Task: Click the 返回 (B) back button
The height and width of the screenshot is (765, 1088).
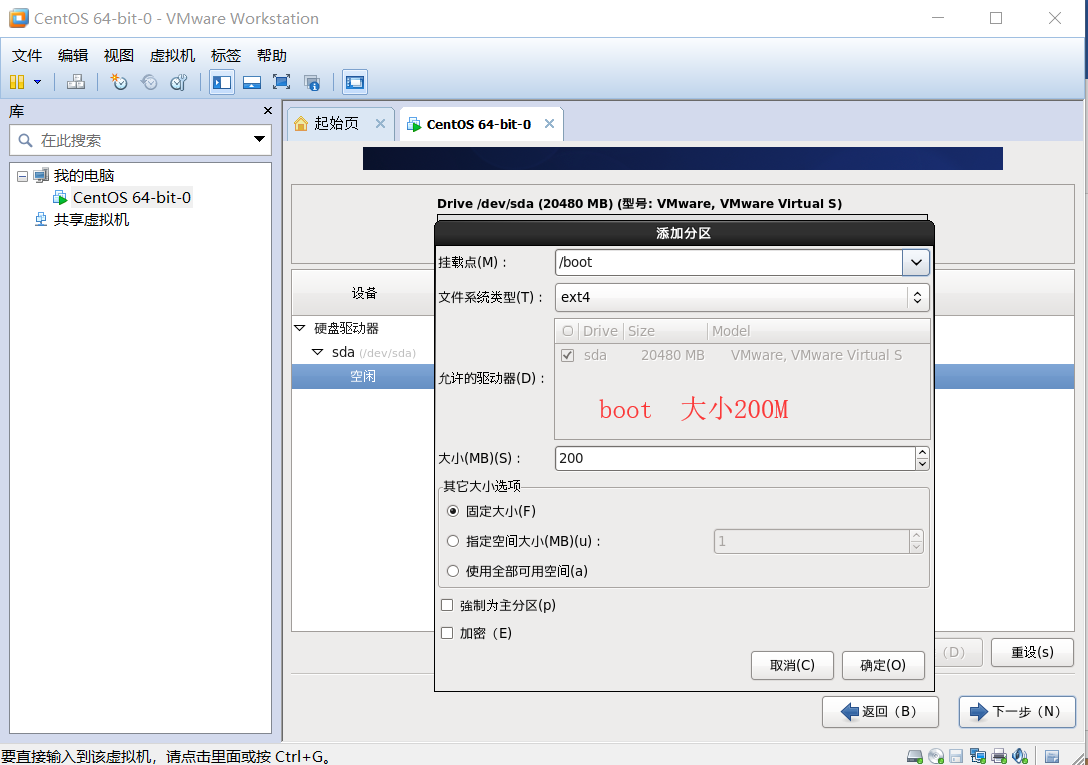Action: 881,712
